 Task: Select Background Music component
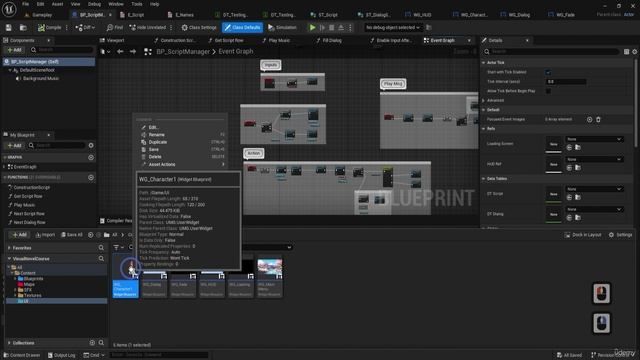tap(40, 78)
